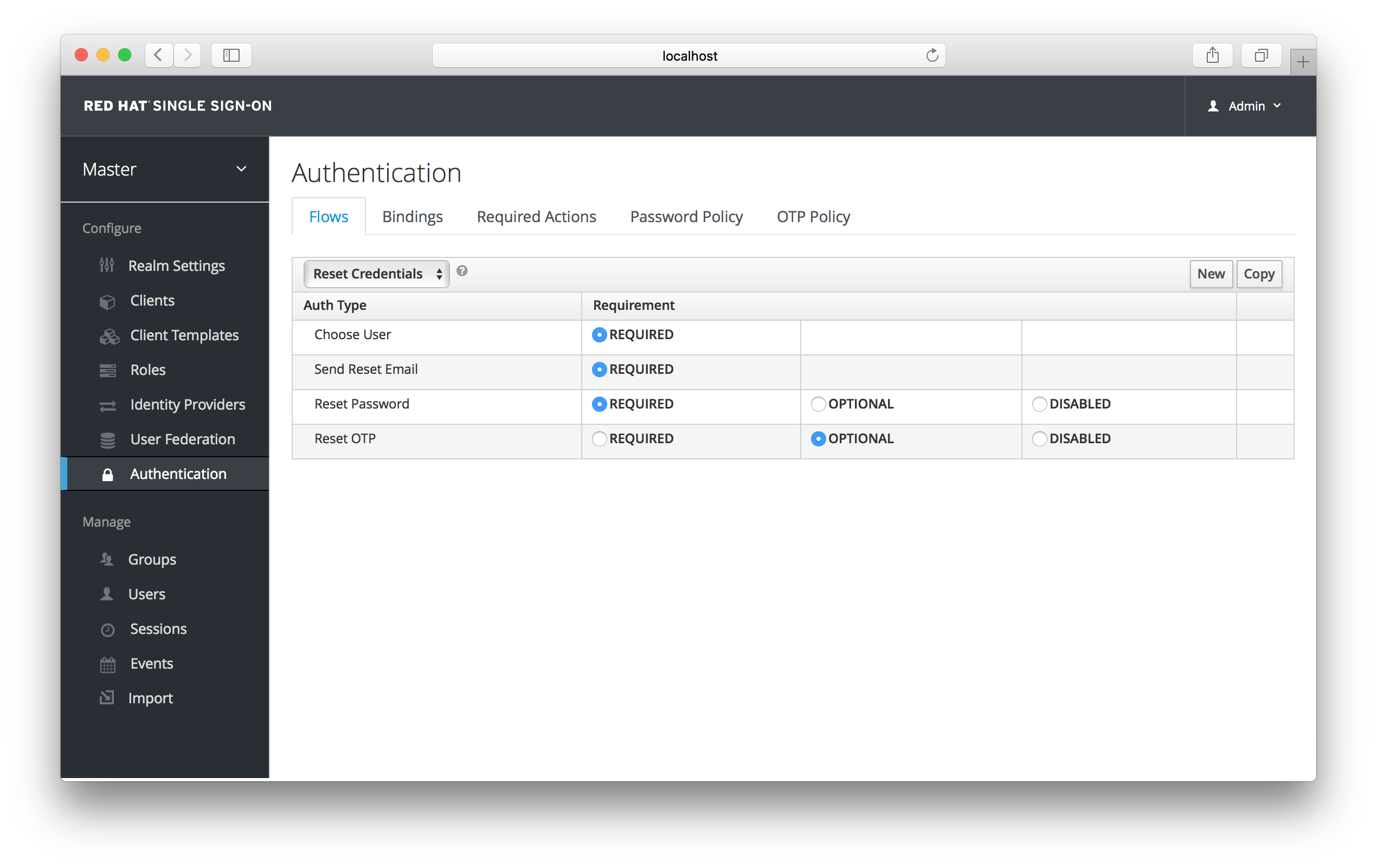
Task: Click the Client Templates icon
Action: click(108, 335)
